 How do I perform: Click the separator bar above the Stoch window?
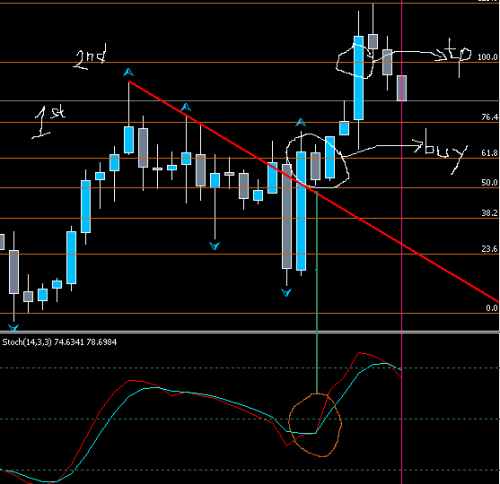click(x=250, y=332)
